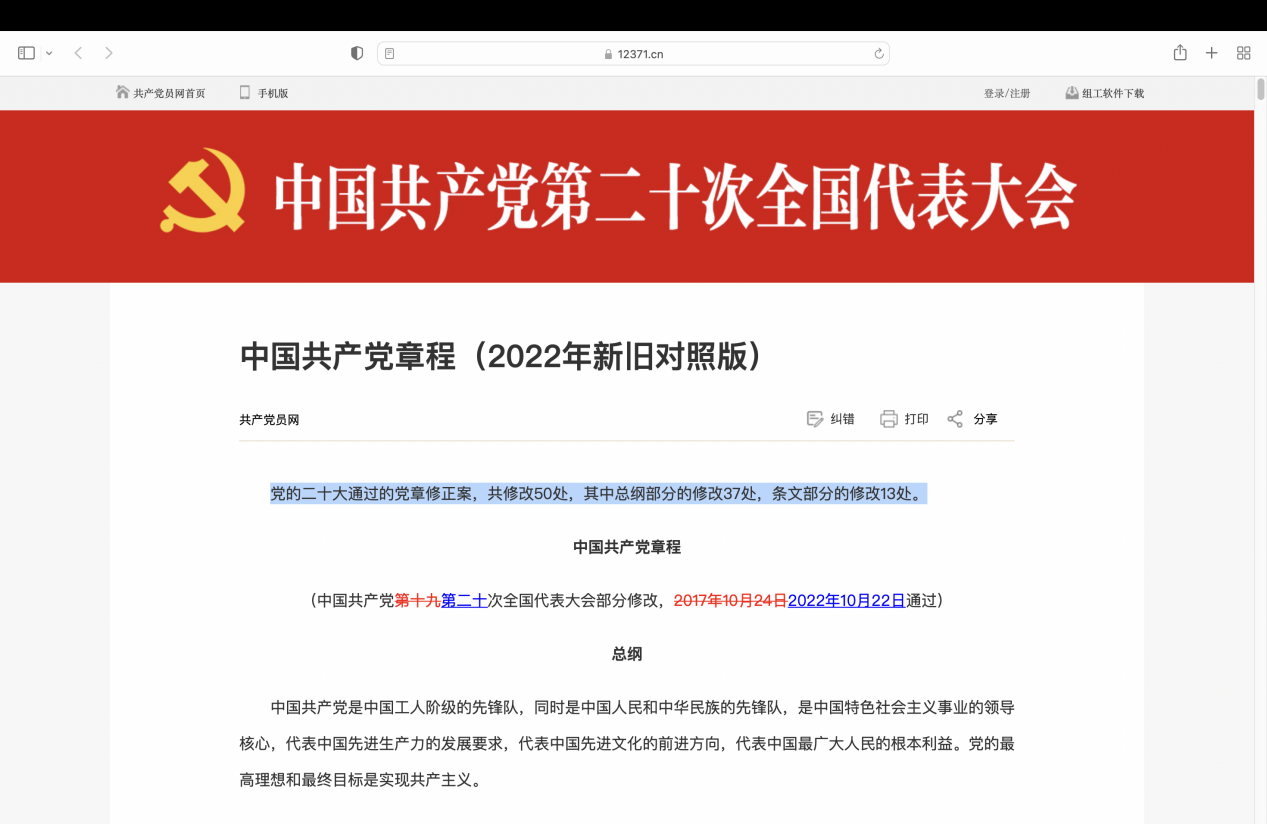Image resolution: width=1267 pixels, height=824 pixels.
Task: Click the privacy shield icon
Action: pyautogui.click(x=357, y=53)
